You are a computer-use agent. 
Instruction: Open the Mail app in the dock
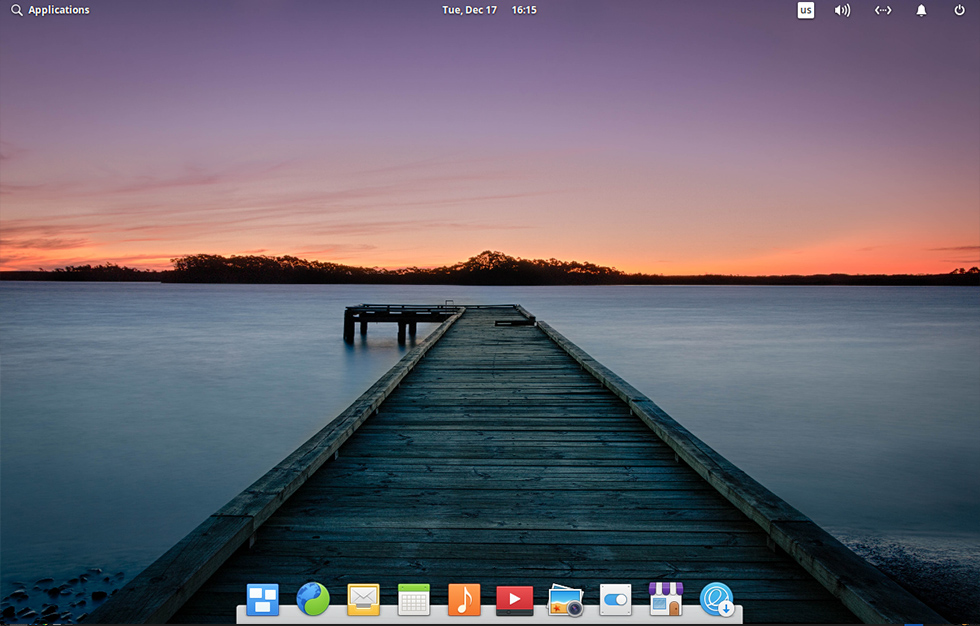click(x=363, y=600)
